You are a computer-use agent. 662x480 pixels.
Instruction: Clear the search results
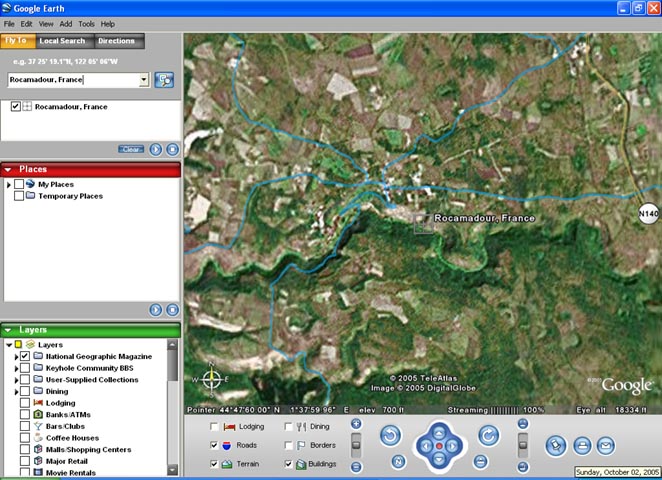pyautogui.click(x=131, y=149)
